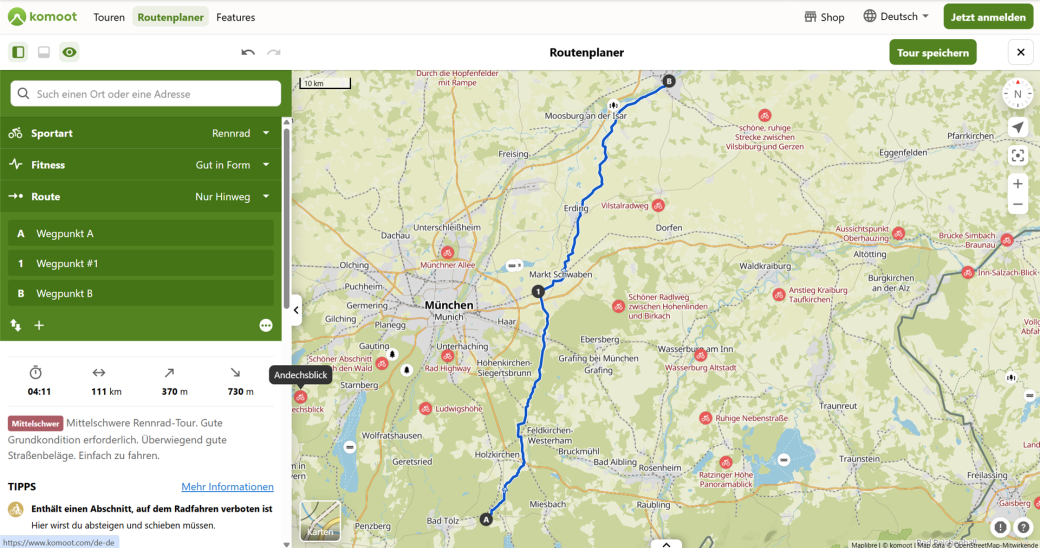Open the Sportart Rennrad dropdown
This screenshot has width=1040, height=548.
(x=141, y=133)
